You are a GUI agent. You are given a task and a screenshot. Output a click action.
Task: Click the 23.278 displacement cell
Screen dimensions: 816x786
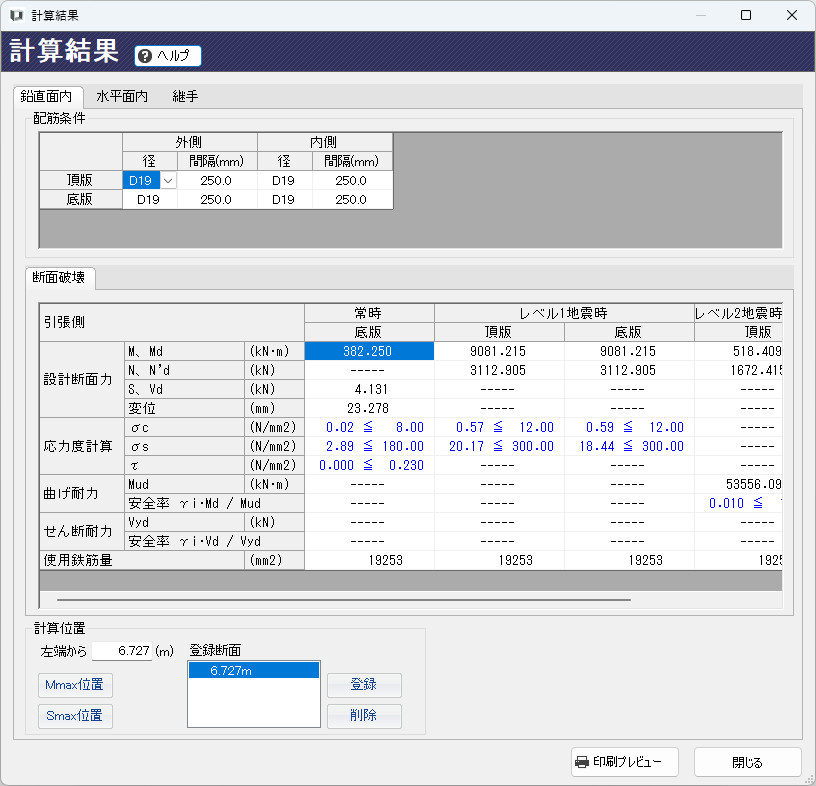pyautogui.click(x=369, y=408)
